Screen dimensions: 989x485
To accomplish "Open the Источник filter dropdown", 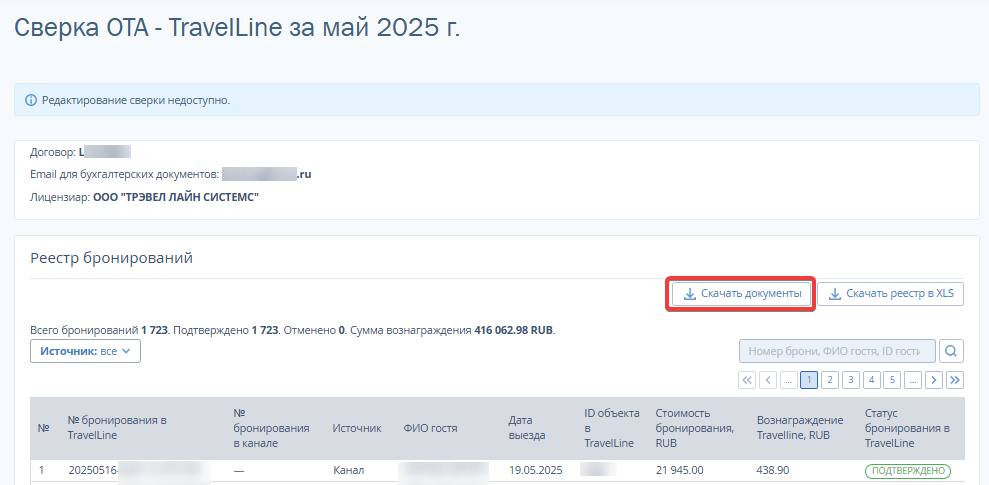I will click(x=86, y=351).
